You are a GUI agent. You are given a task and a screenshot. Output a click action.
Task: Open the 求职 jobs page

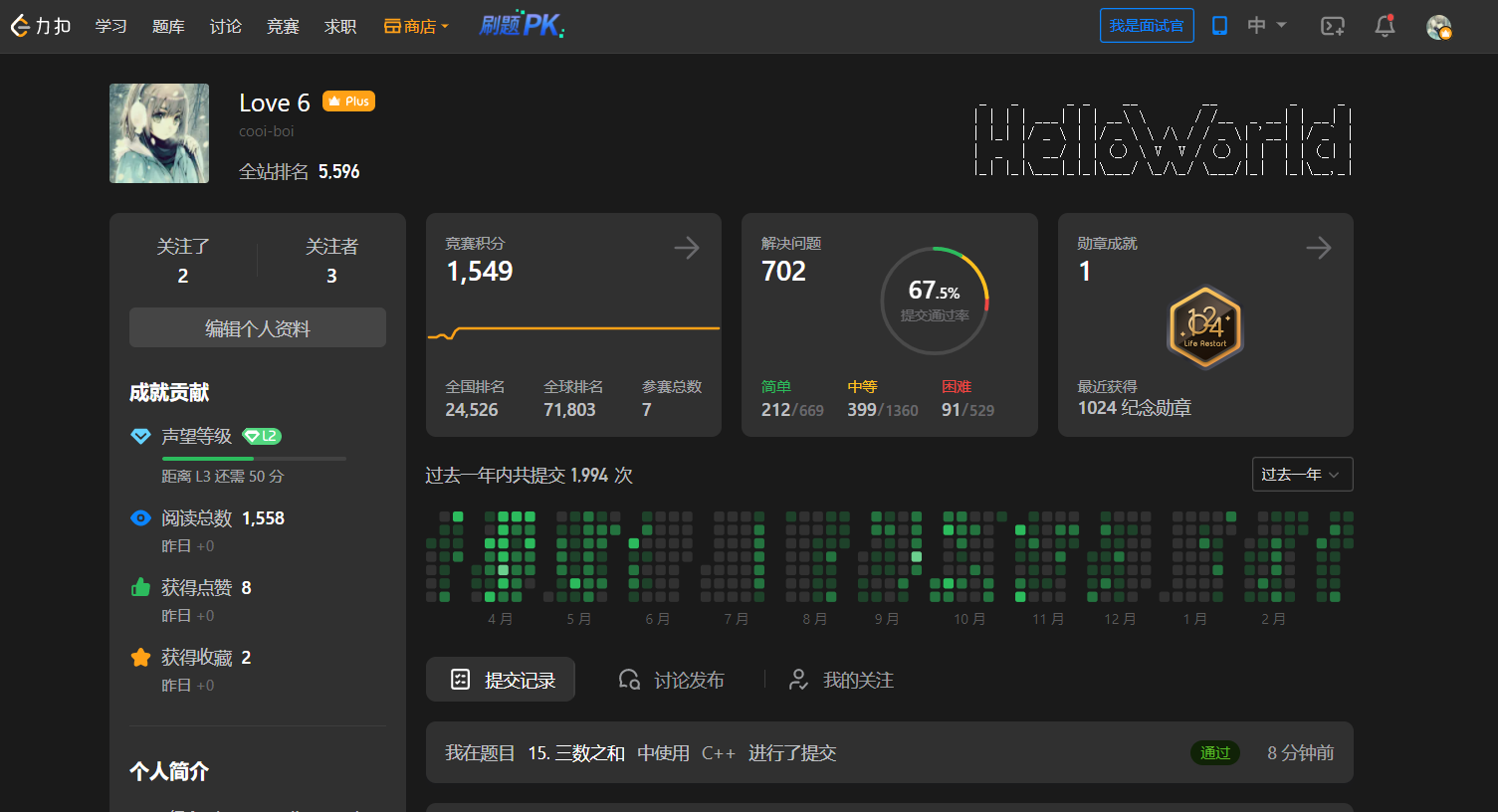(x=340, y=26)
